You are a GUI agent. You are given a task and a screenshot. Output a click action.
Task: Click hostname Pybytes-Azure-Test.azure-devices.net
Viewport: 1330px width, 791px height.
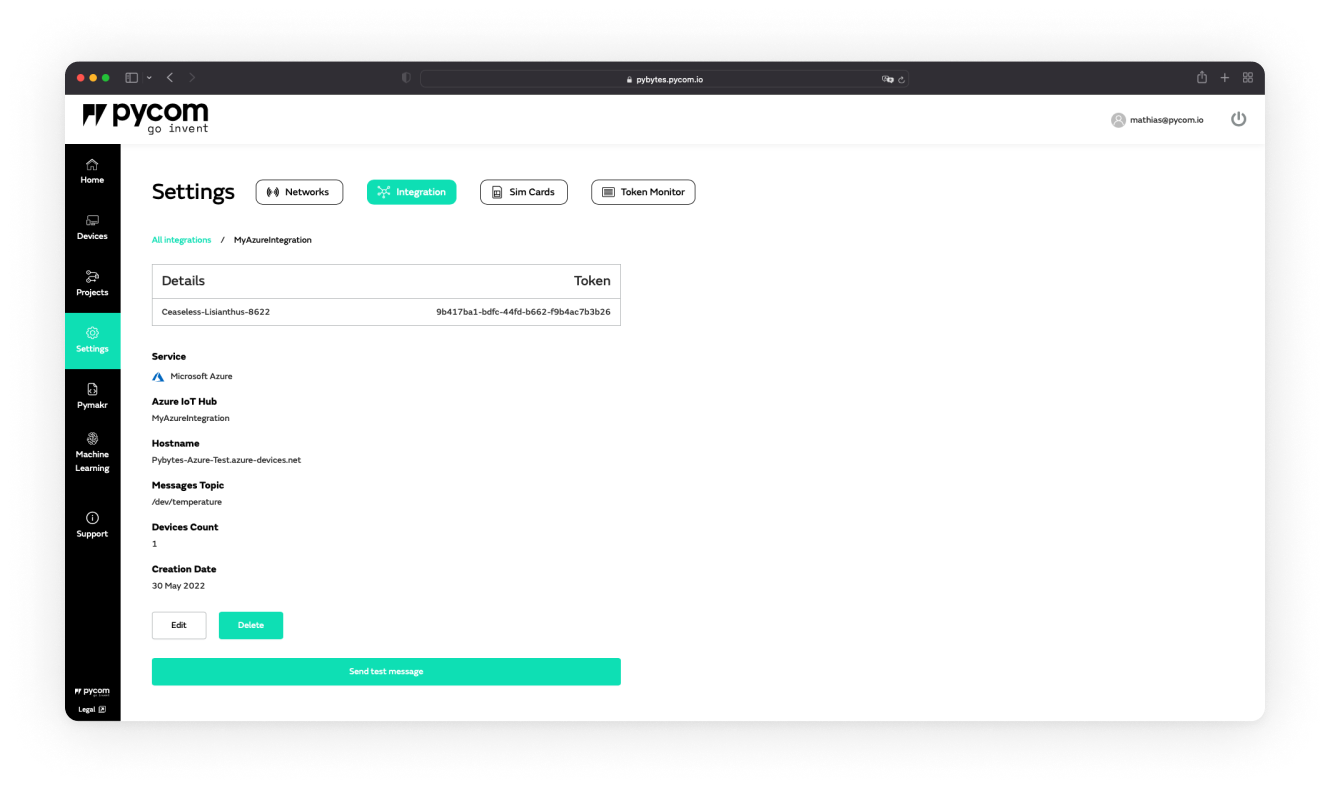click(226, 460)
